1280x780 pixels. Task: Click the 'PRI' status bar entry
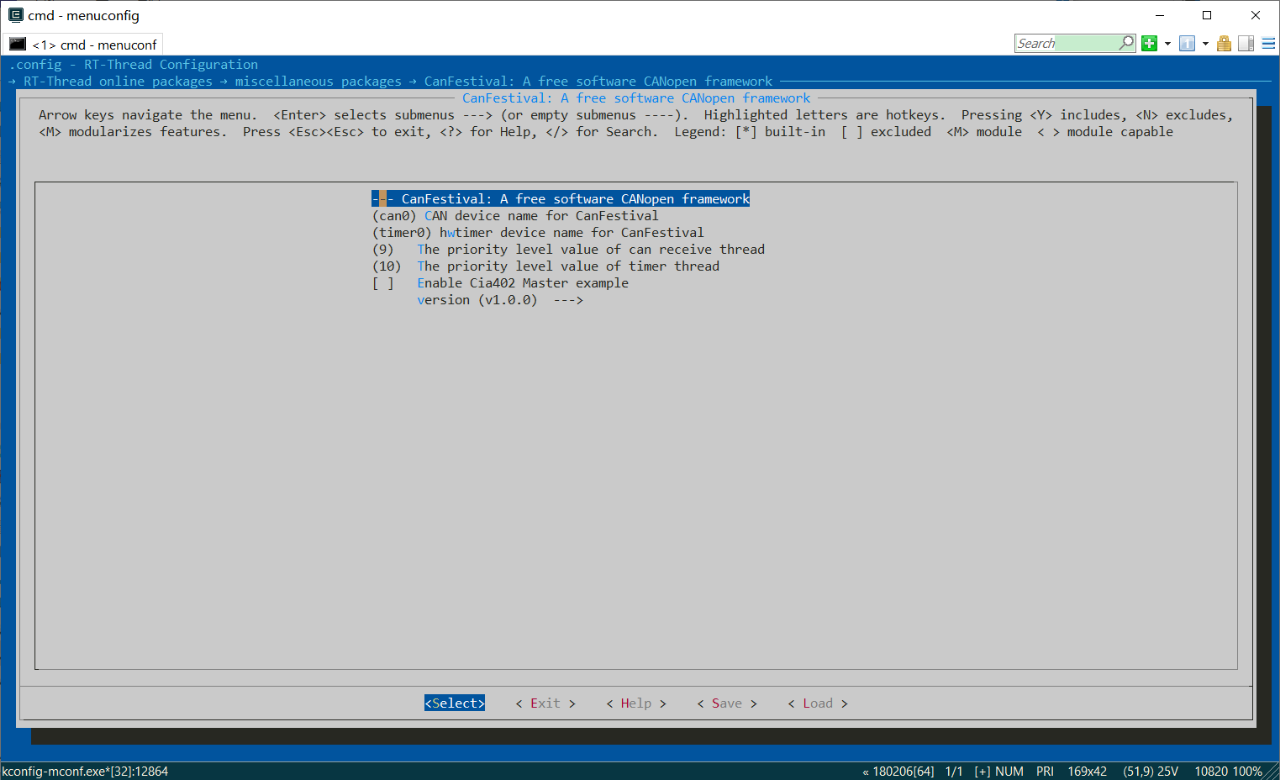click(1045, 771)
